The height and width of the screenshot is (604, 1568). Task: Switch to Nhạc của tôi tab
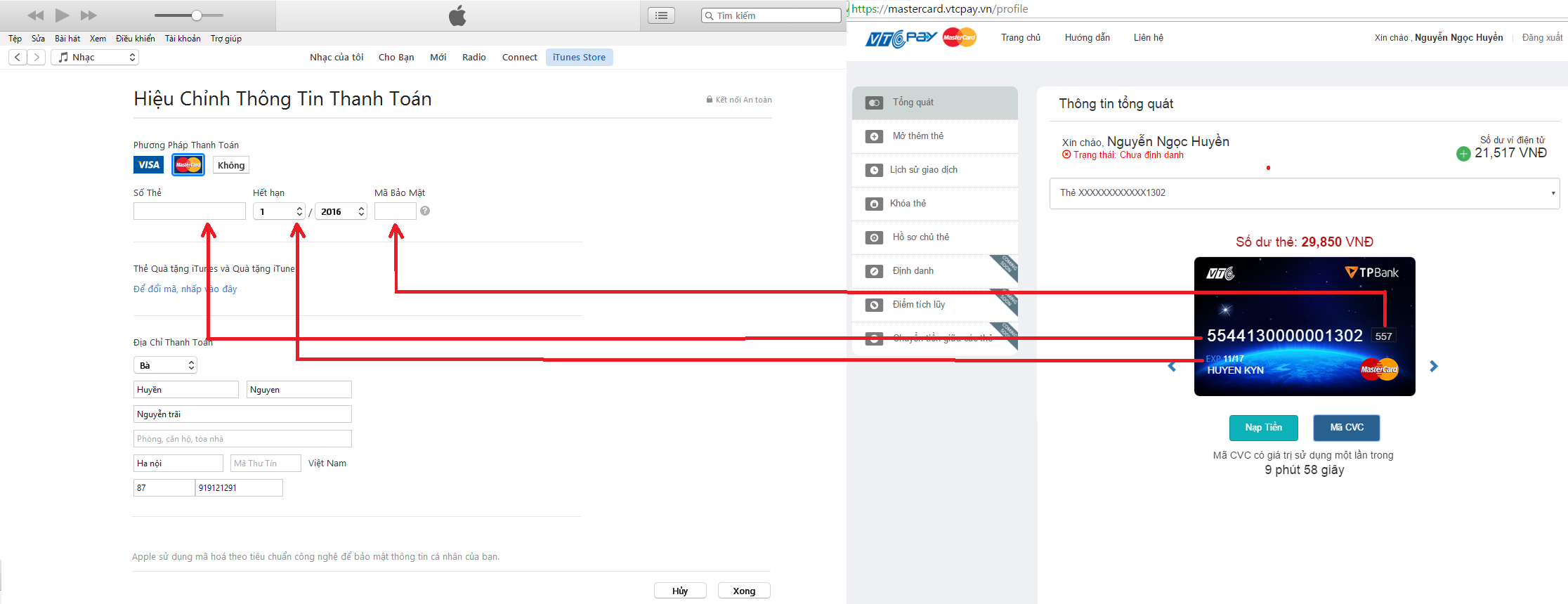coord(337,58)
